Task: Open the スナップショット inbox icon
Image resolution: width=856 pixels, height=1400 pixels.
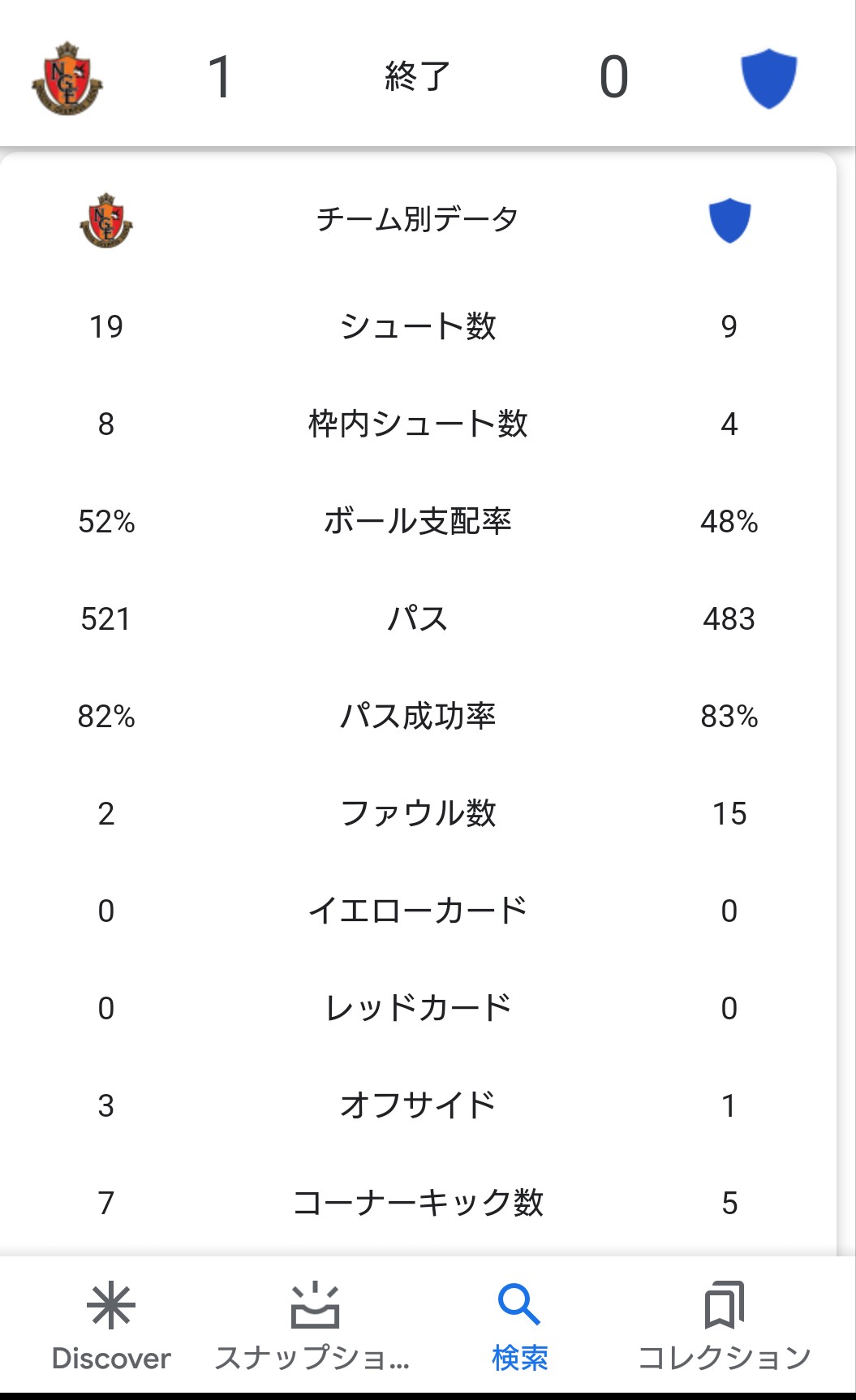Action: [315, 1305]
